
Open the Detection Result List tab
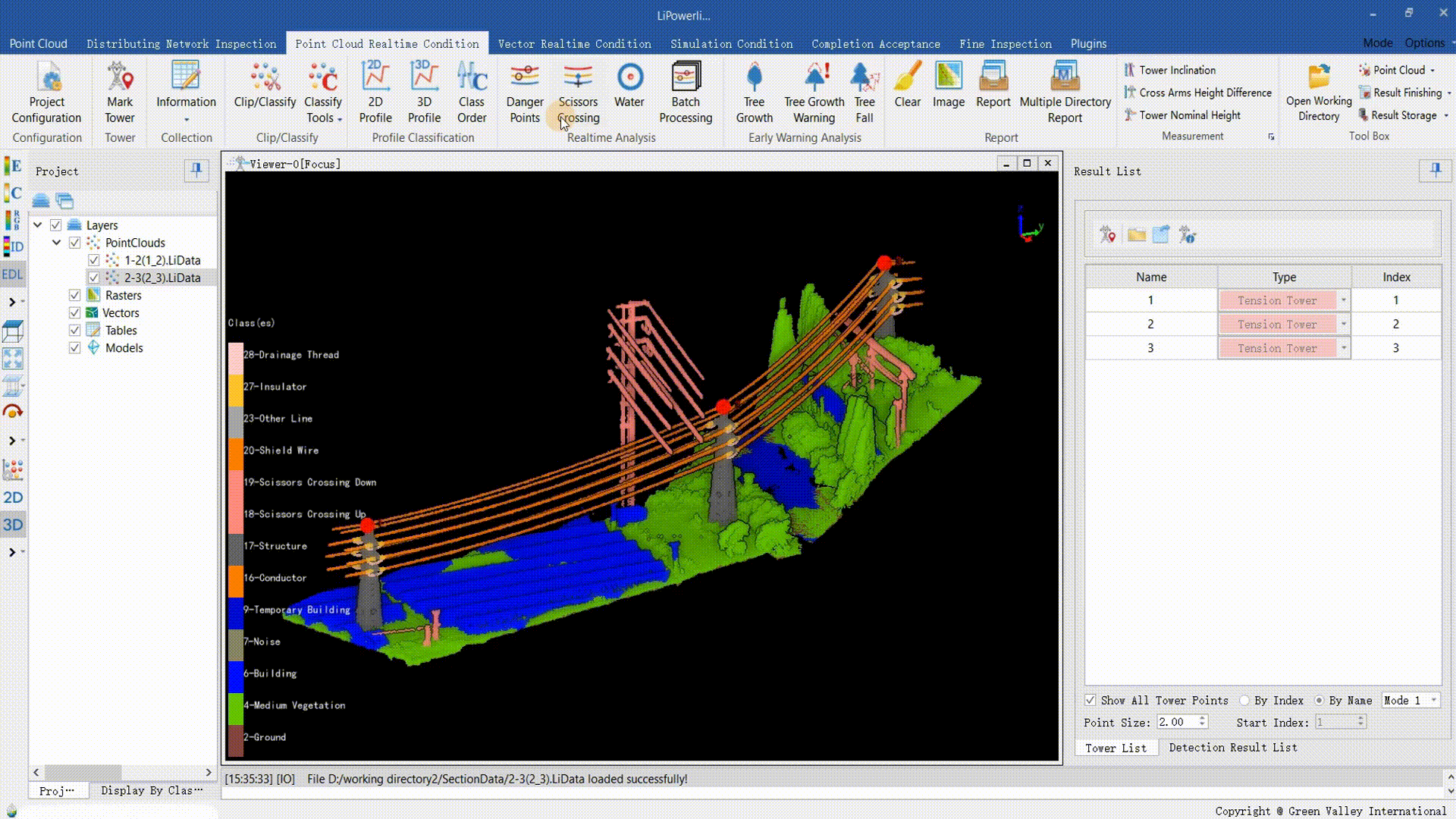click(x=1232, y=748)
